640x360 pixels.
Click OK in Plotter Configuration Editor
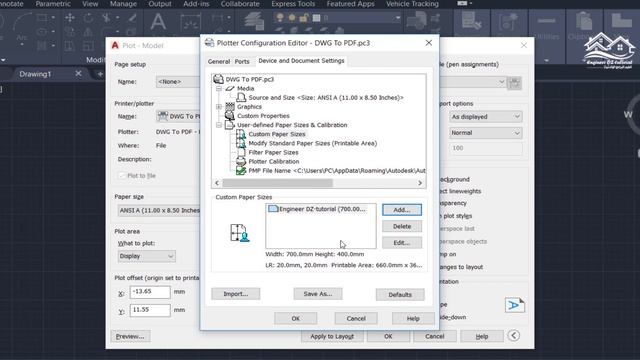click(296, 318)
